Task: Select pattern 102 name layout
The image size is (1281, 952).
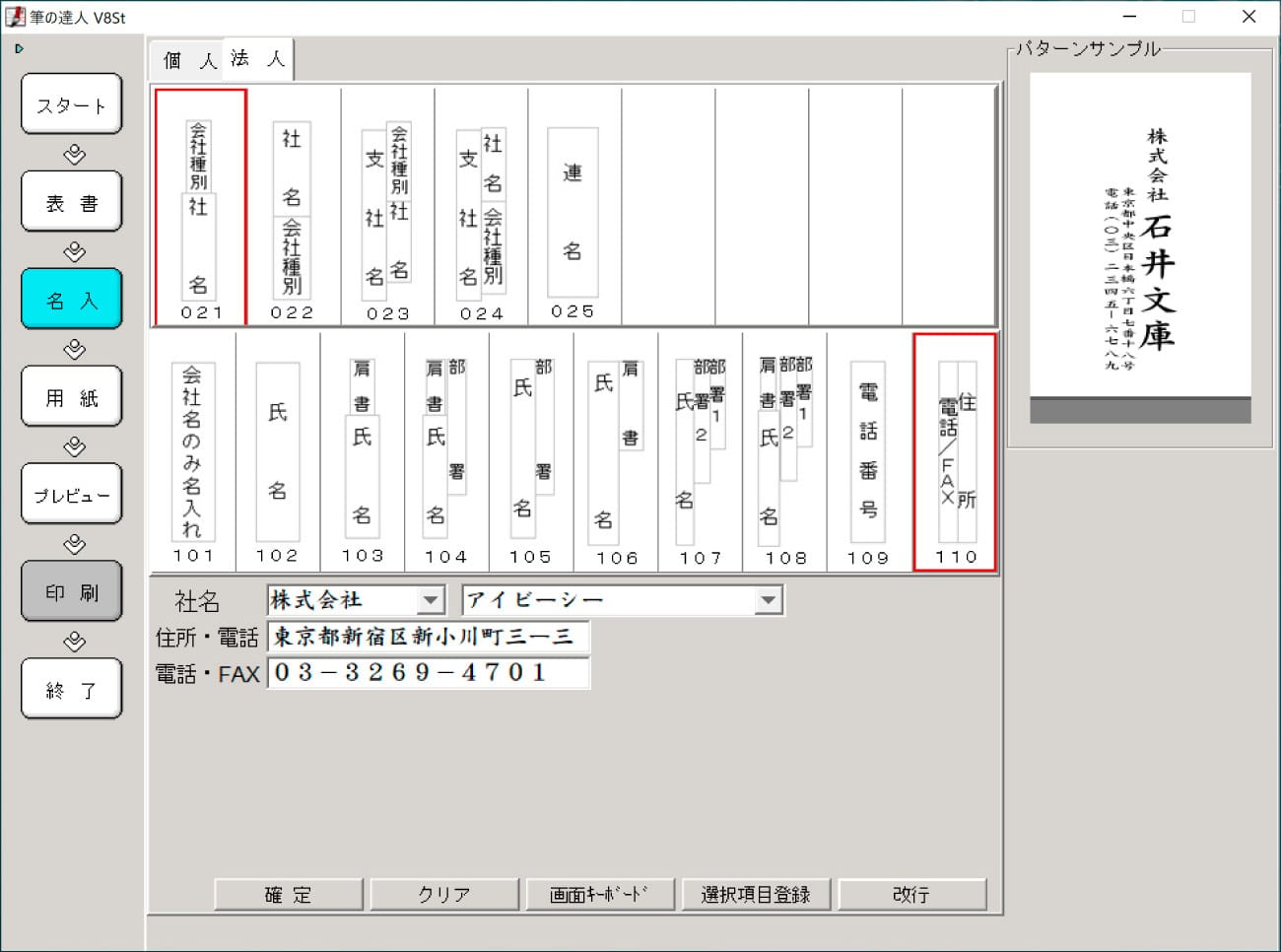Action: (278, 452)
